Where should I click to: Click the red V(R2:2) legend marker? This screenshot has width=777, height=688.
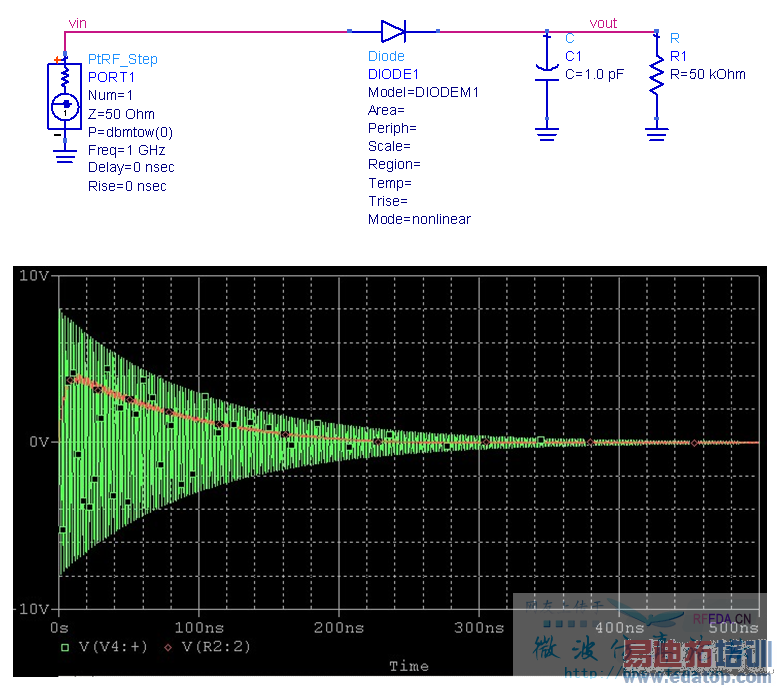(x=168, y=647)
